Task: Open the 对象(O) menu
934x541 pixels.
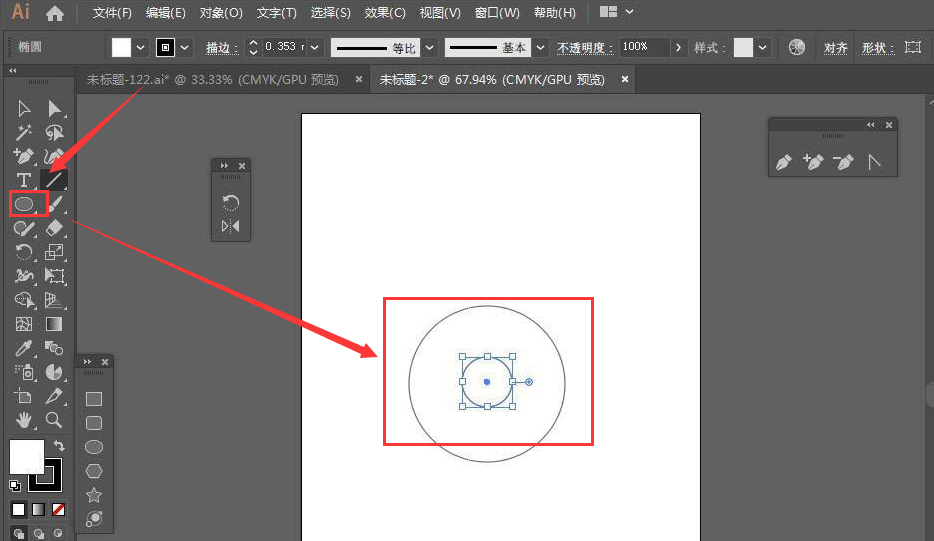Action: coord(221,13)
